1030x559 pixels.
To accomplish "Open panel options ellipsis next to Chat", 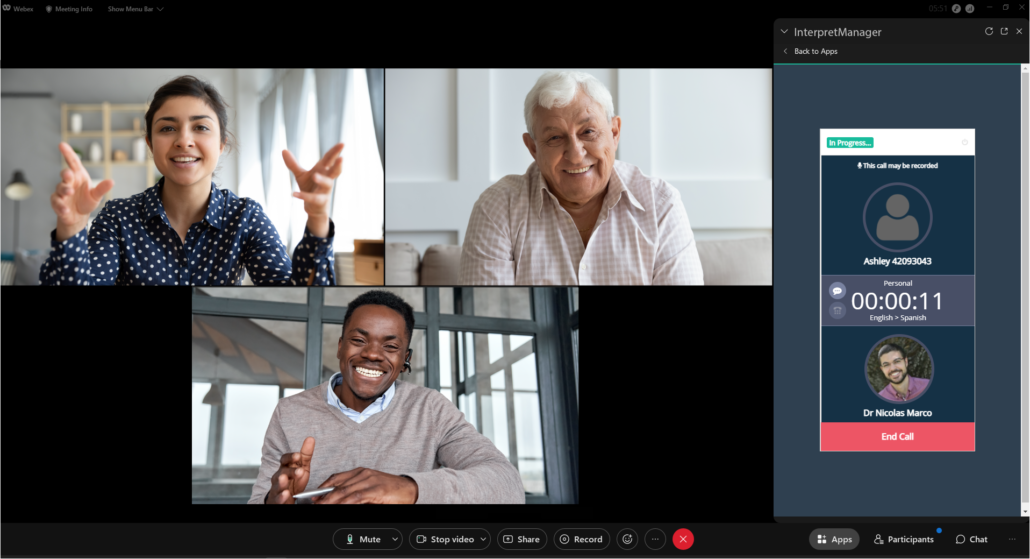I will (x=1013, y=539).
